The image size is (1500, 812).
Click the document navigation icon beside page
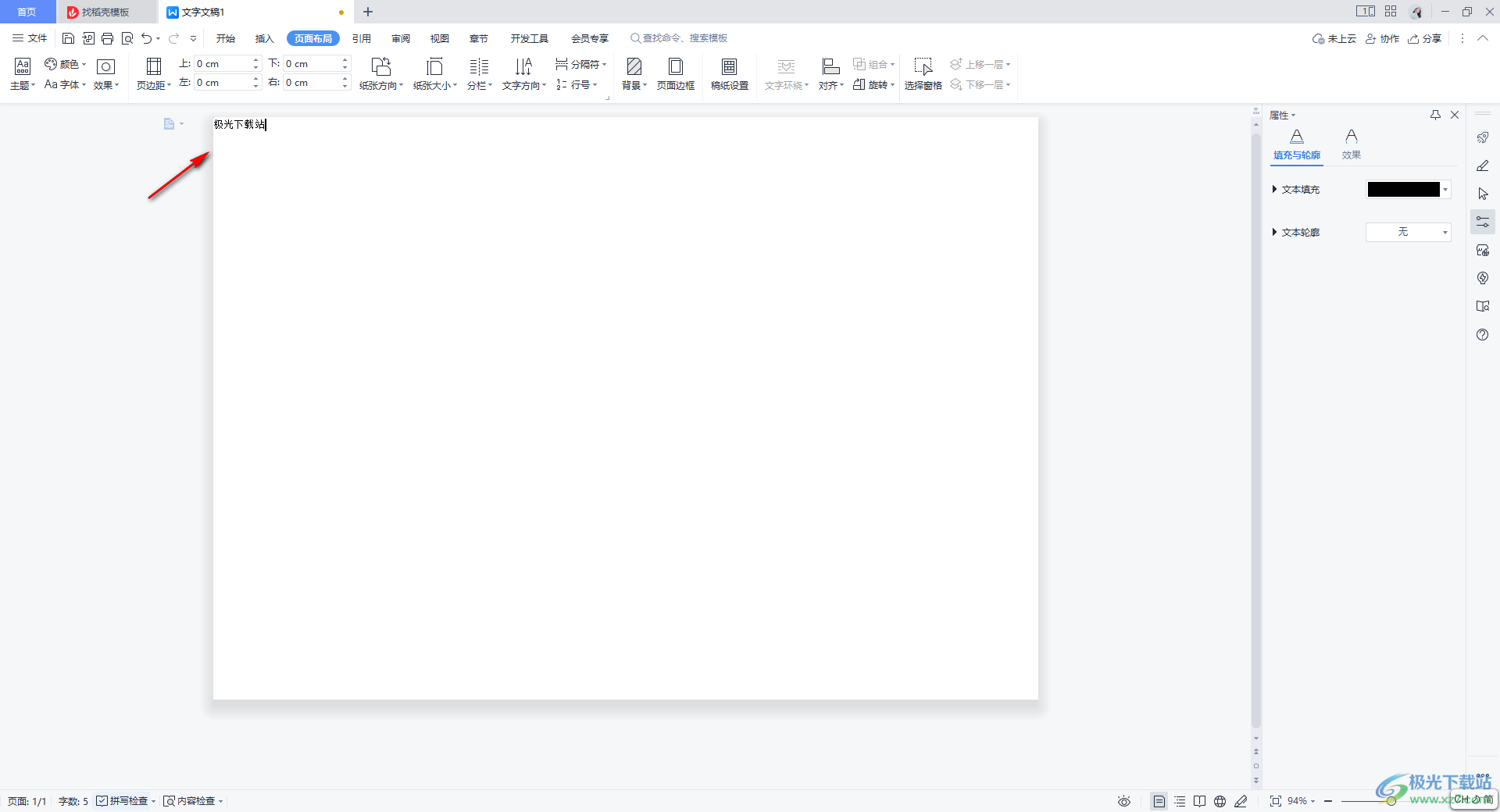(x=170, y=123)
